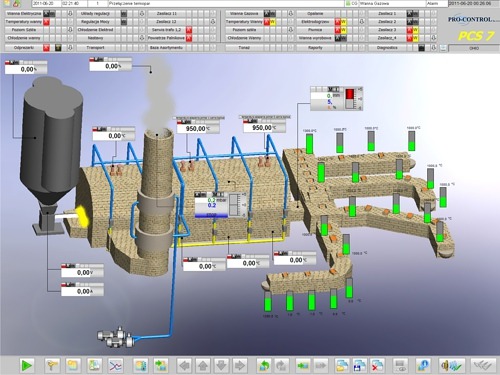Click the blue STOP bar on pressure faceplate
Viewport: 500px width, 375px height.
211,216
